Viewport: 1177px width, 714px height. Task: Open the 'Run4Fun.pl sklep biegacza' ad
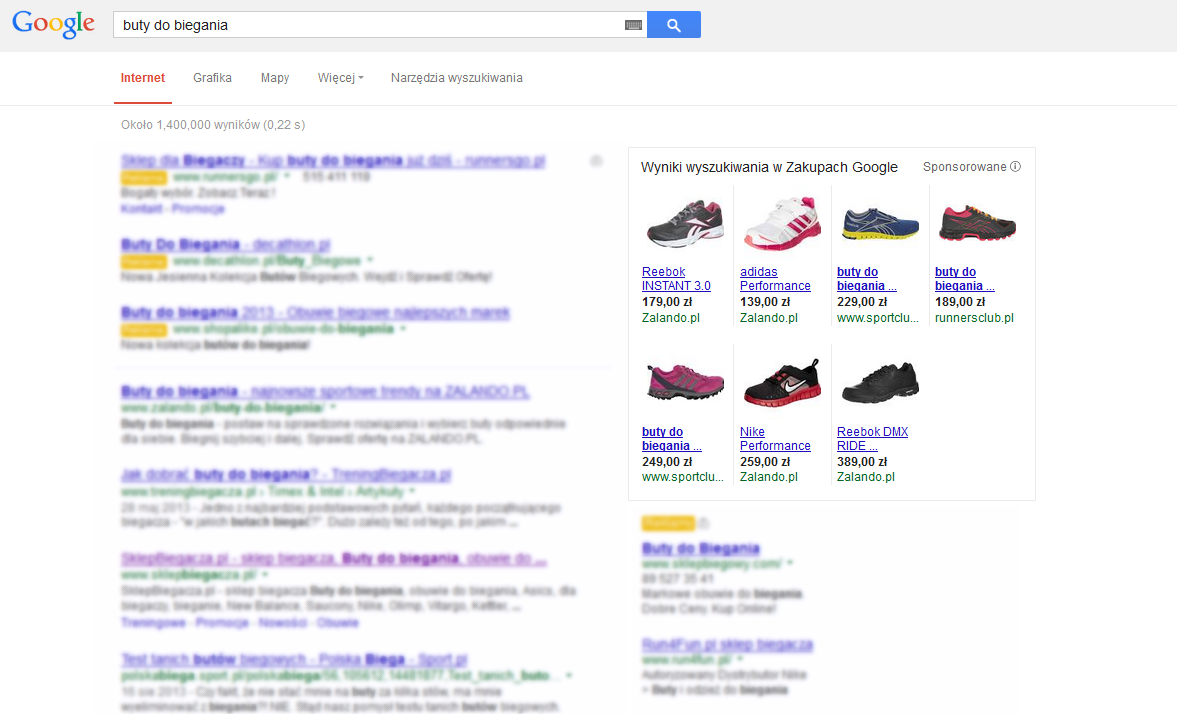[727, 644]
